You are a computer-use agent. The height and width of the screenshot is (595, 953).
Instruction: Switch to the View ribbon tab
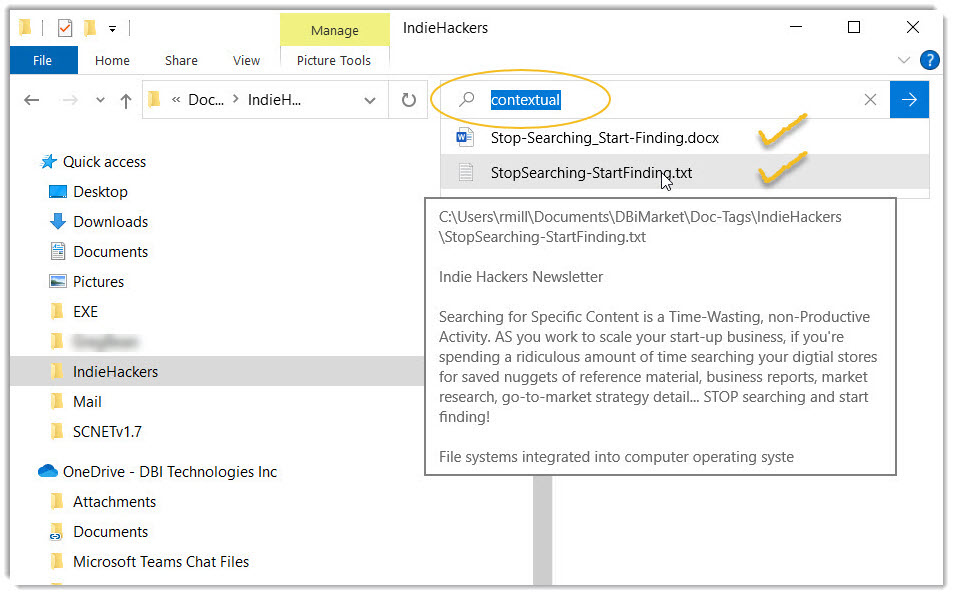point(246,60)
